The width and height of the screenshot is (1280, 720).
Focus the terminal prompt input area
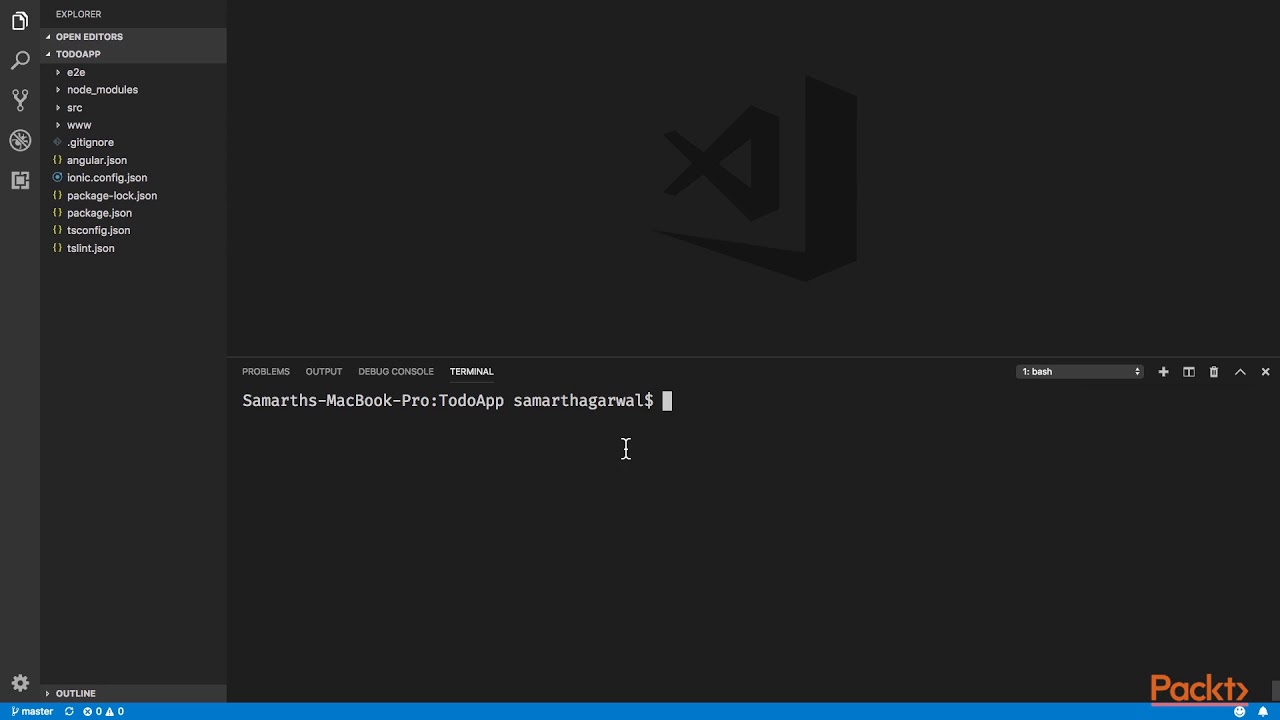667,401
